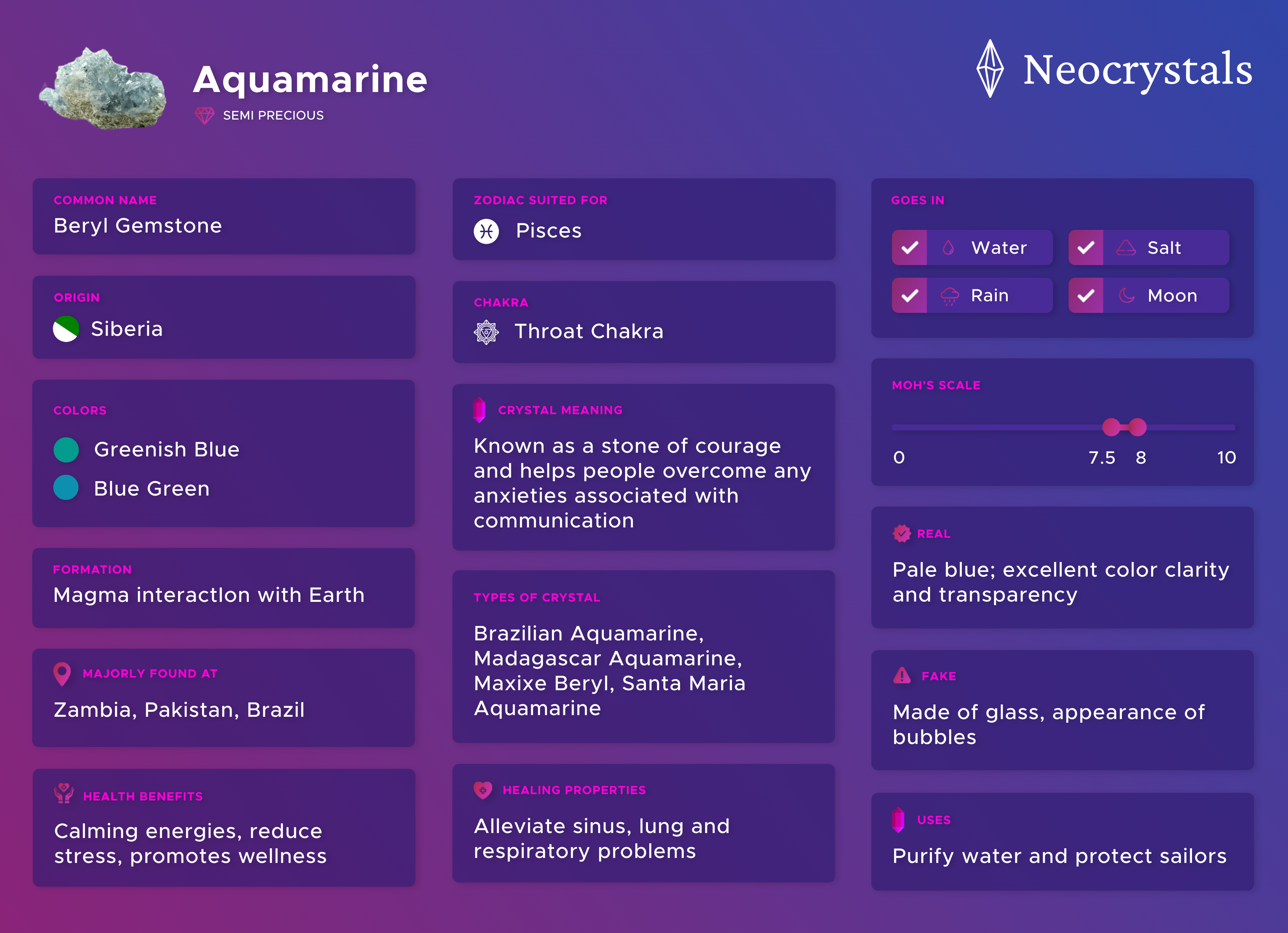Click the Healing Properties heart icon
Image resolution: width=1288 pixels, height=933 pixels.
tap(483, 790)
